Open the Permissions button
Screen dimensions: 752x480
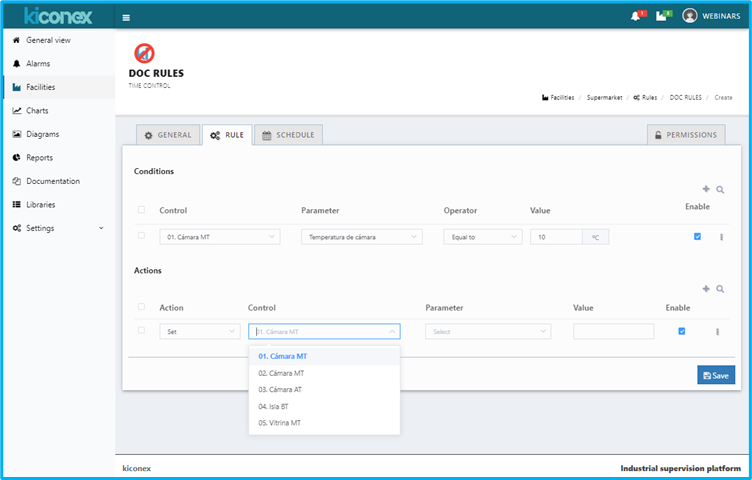[x=686, y=135]
